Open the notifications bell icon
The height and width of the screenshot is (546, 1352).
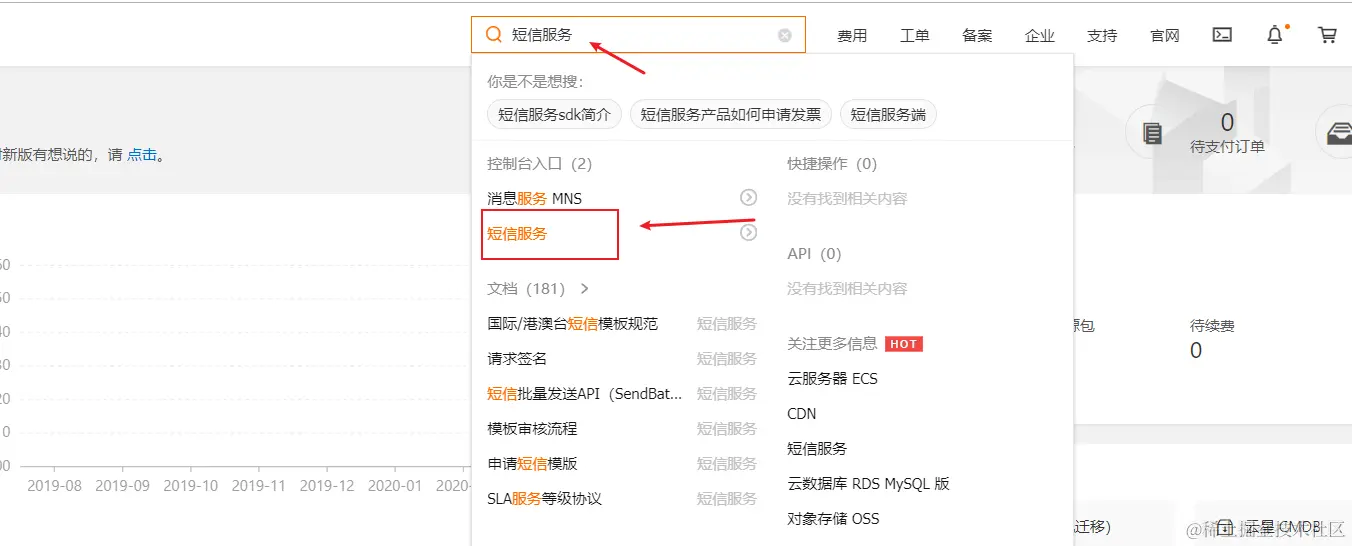click(x=1275, y=35)
